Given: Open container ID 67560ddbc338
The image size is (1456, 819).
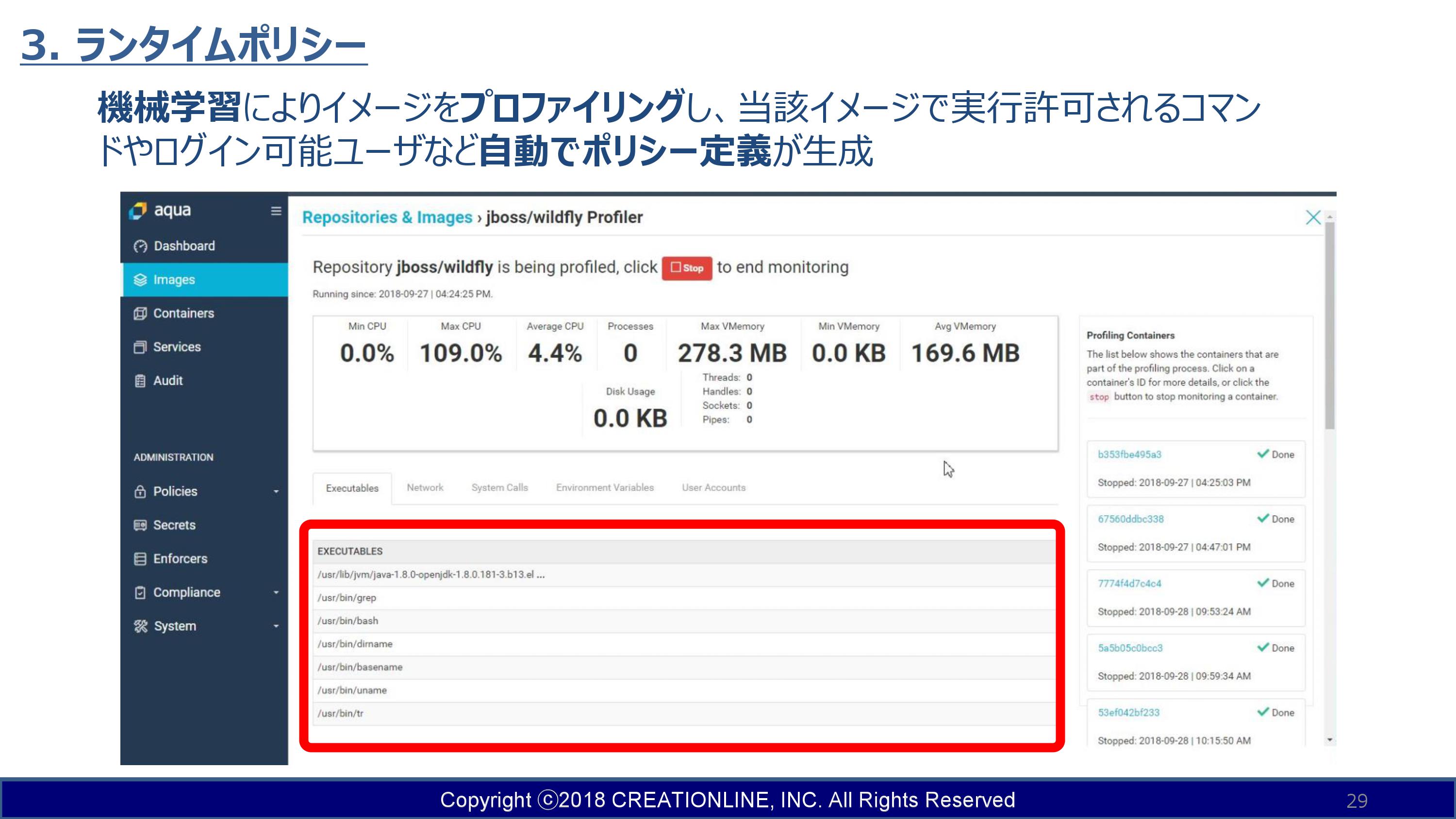Looking at the screenshot, I should (1130, 519).
